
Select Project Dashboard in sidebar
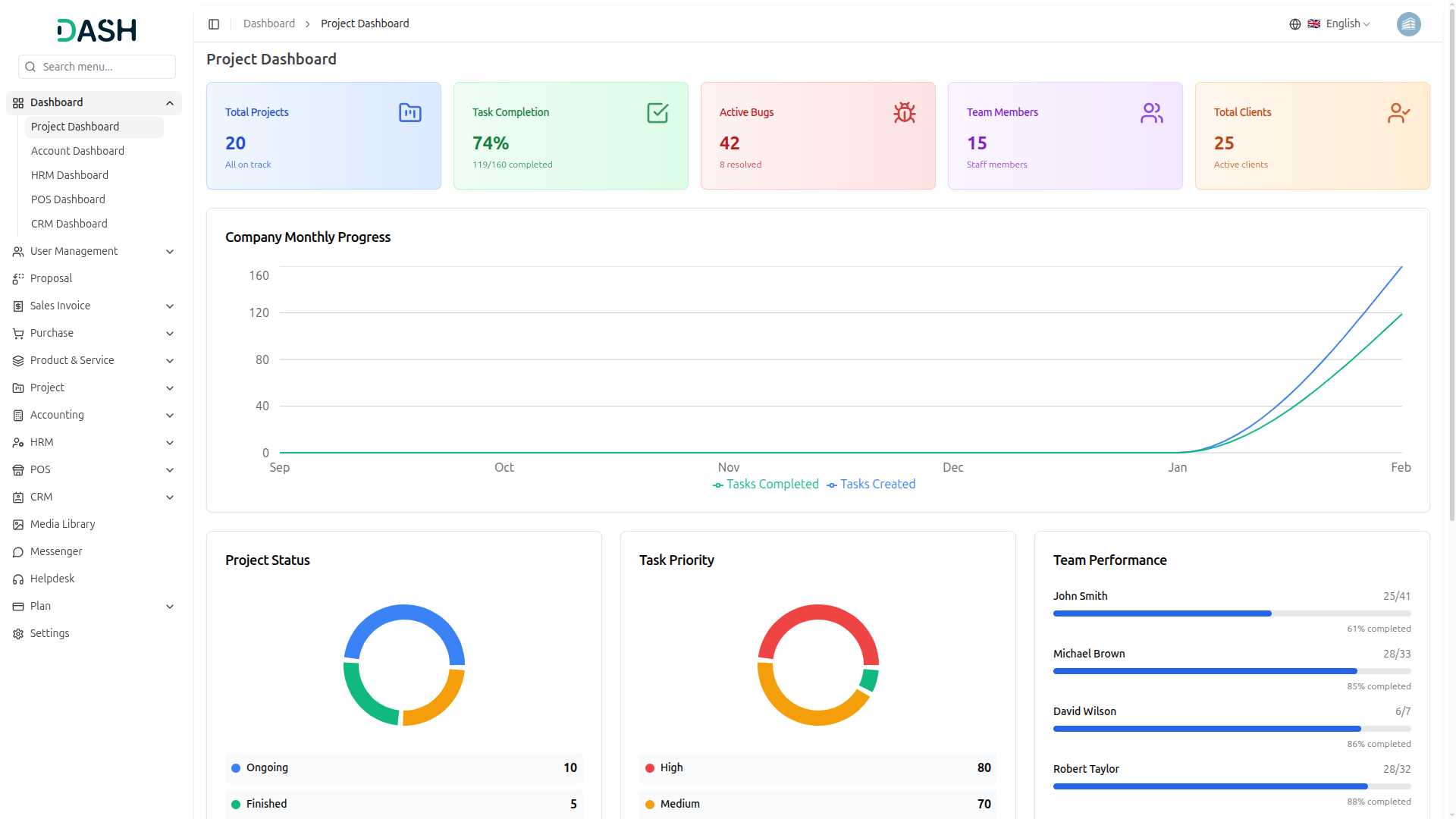[x=94, y=127]
